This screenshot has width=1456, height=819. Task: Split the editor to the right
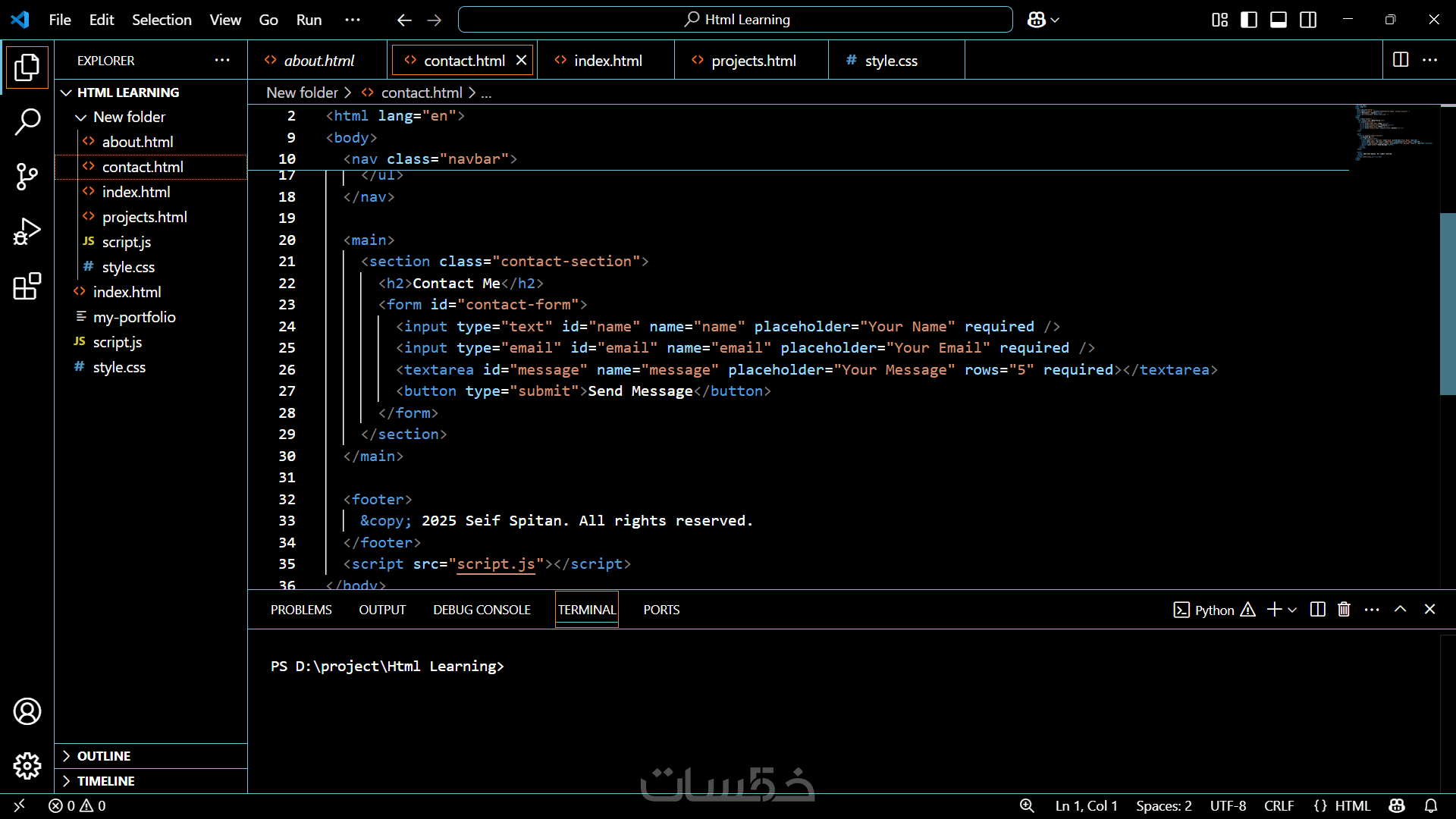click(x=1401, y=60)
